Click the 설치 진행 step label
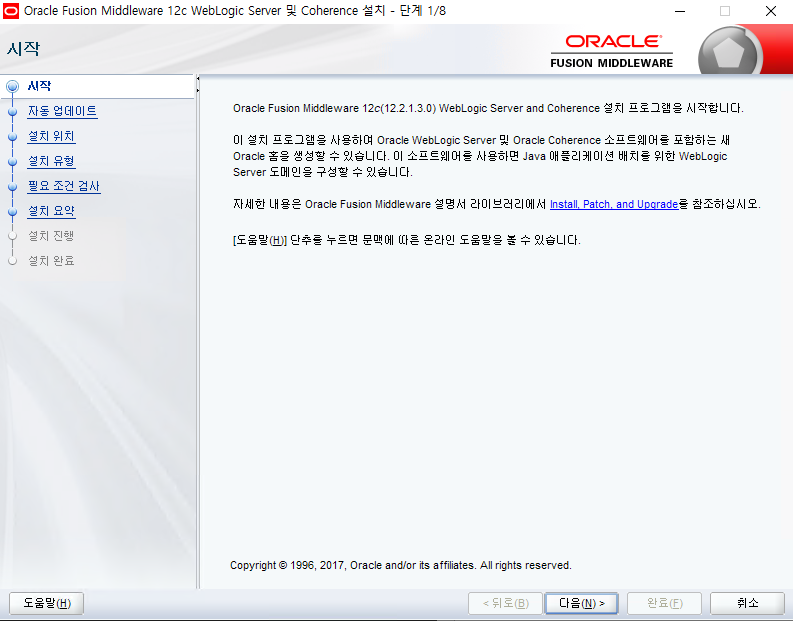Screen dimensions: 793x621 click(51, 236)
